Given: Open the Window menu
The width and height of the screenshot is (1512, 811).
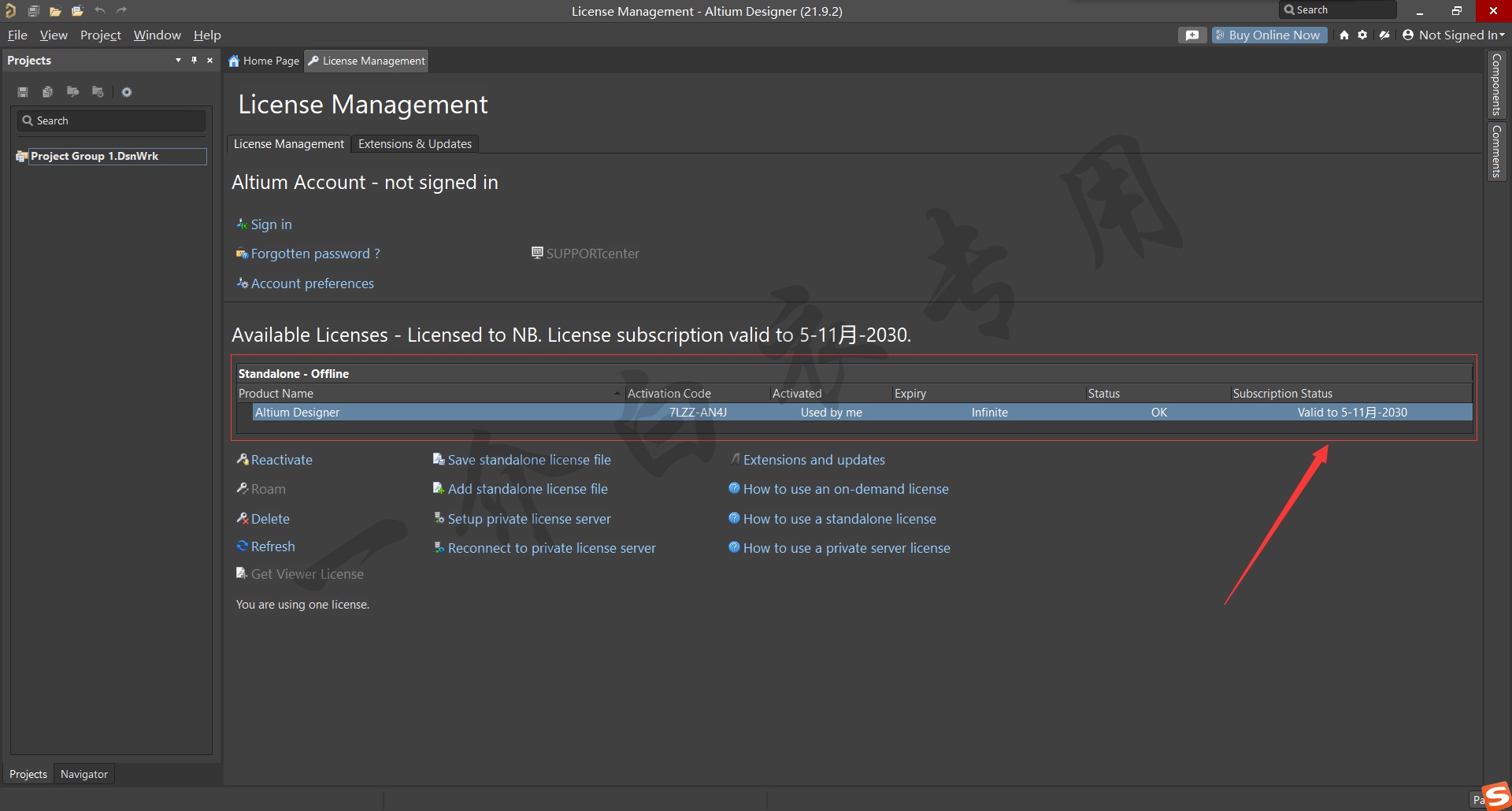Looking at the screenshot, I should coord(157,35).
